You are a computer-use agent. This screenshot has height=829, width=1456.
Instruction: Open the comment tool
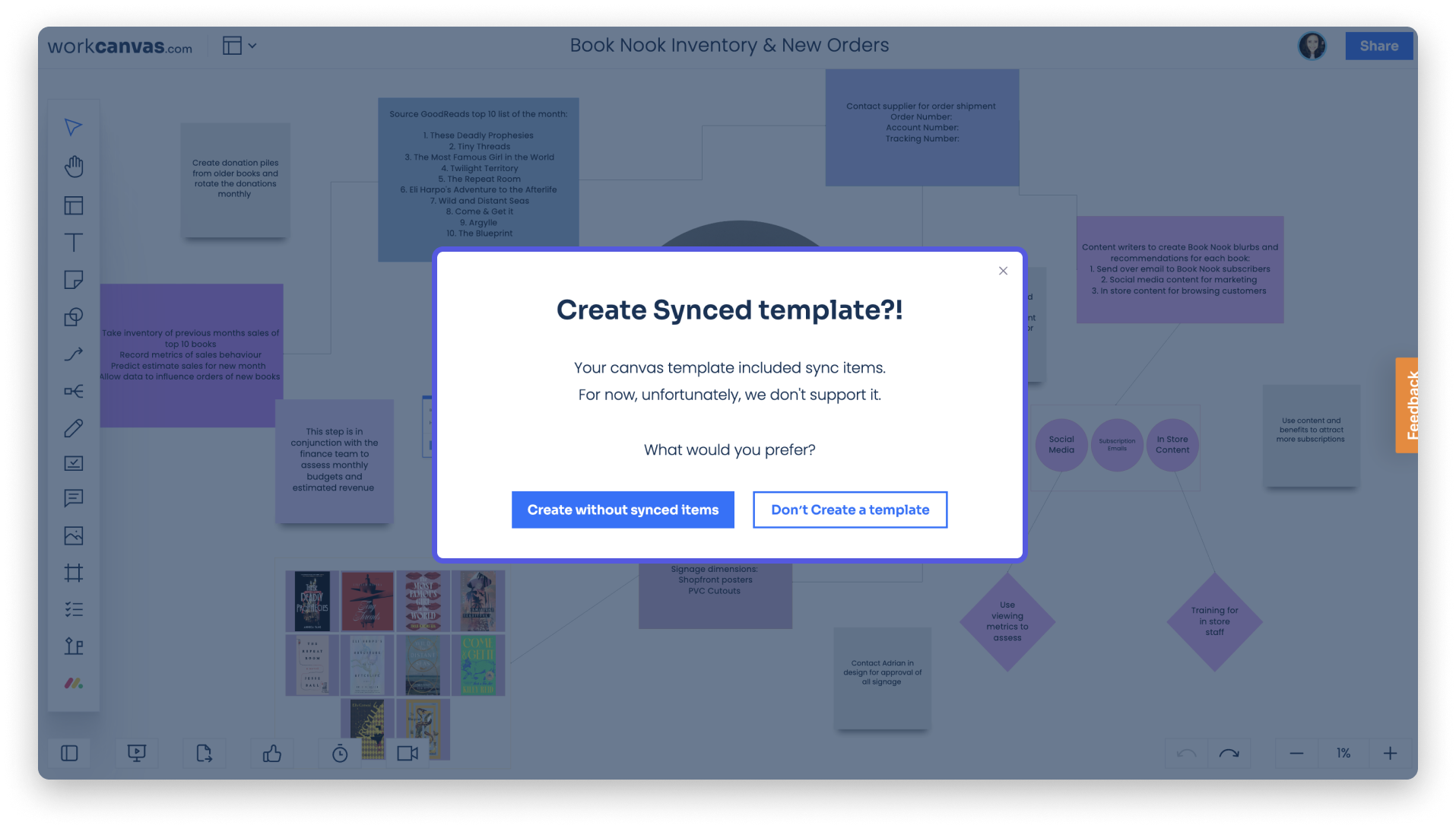click(x=73, y=498)
